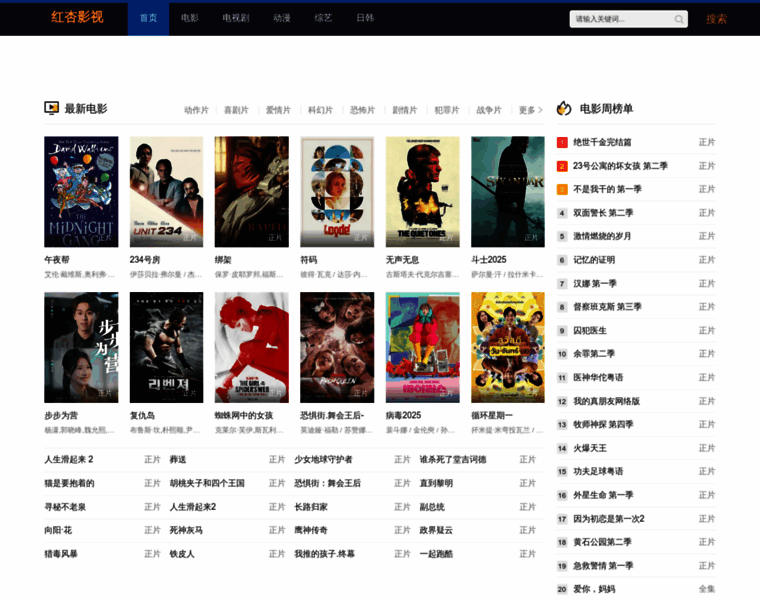Open 少女地球守护者 list entry
Viewport: 760px width, 600px height.
[x=323, y=459]
